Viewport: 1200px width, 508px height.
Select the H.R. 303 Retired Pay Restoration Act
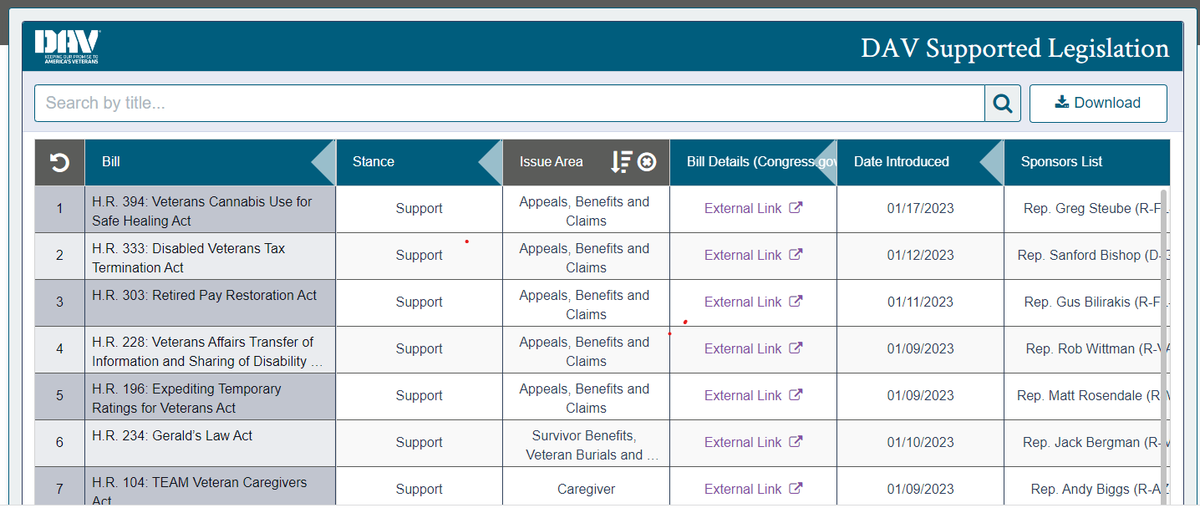coord(210,303)
